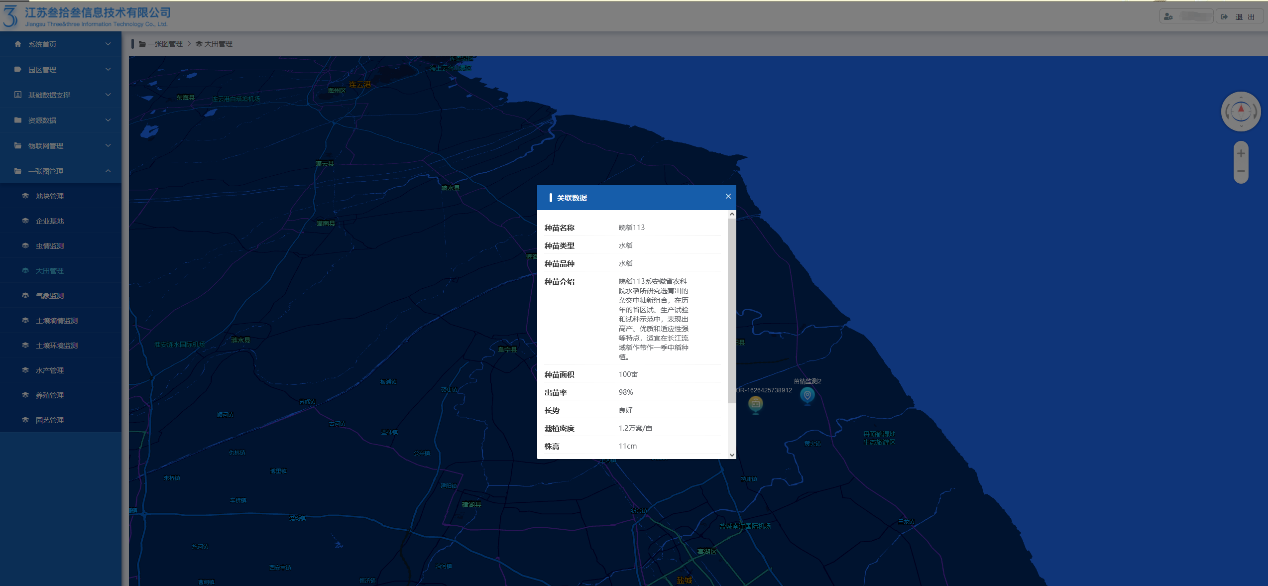1268x586 pixels.
Task: Select 虫情监测 in the sidebar submenu
Action: 50,246
